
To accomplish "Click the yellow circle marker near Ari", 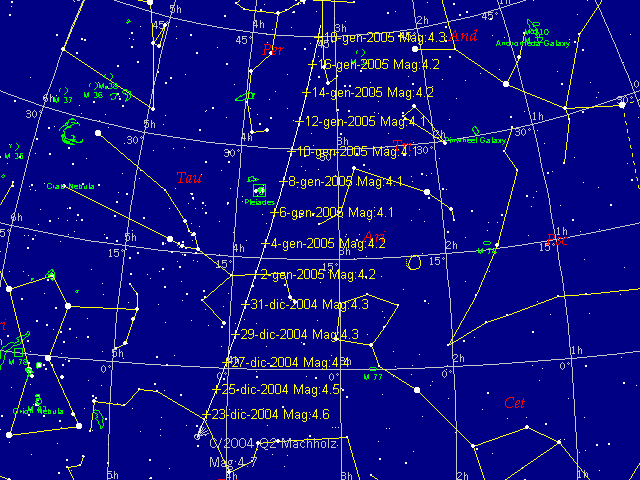I will click(414, 261).
